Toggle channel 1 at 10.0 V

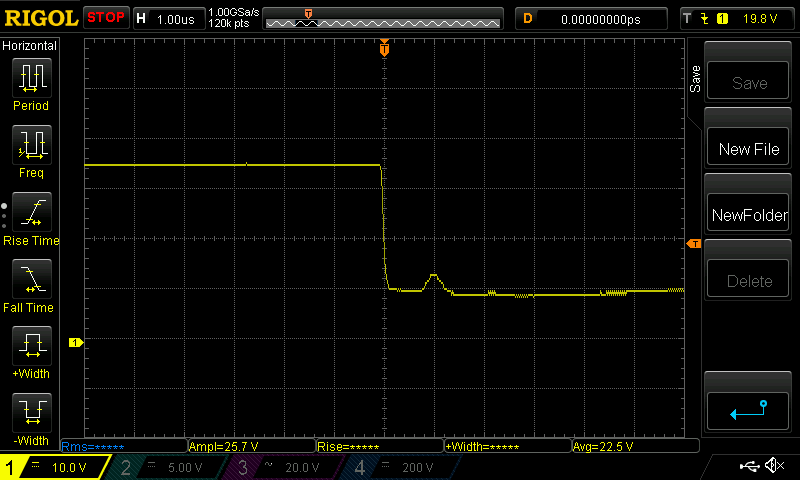pyautogui.click(x=53, y=467)
